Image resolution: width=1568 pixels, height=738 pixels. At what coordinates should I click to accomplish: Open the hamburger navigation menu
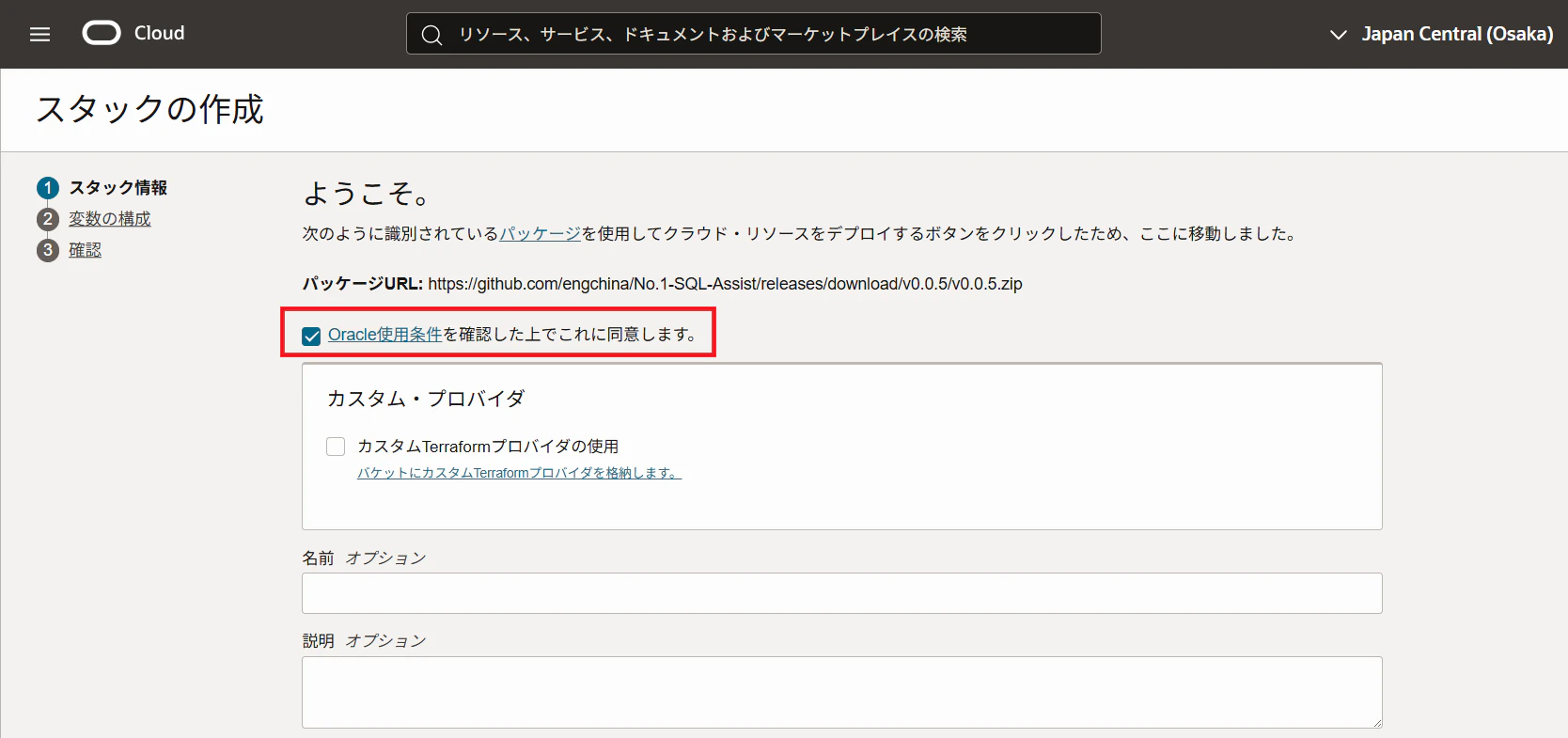click(x=39, y=34)
